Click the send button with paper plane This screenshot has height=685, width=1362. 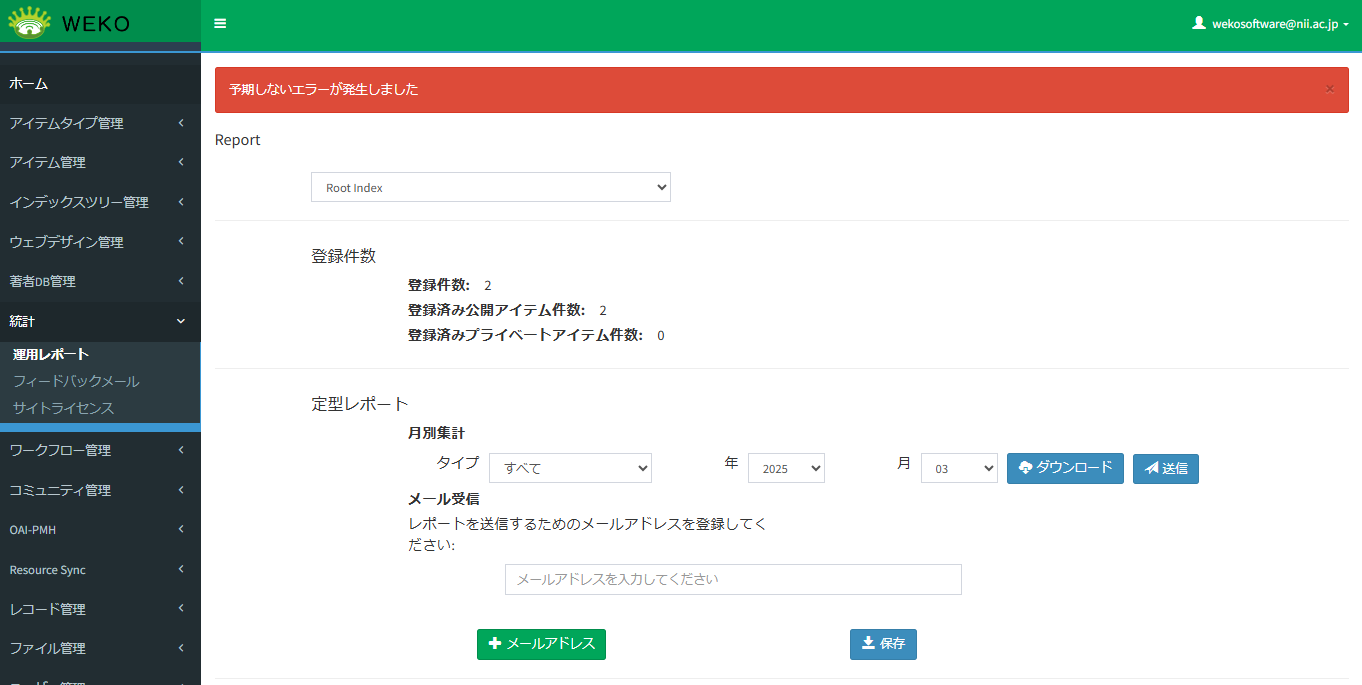point(1165,469)
